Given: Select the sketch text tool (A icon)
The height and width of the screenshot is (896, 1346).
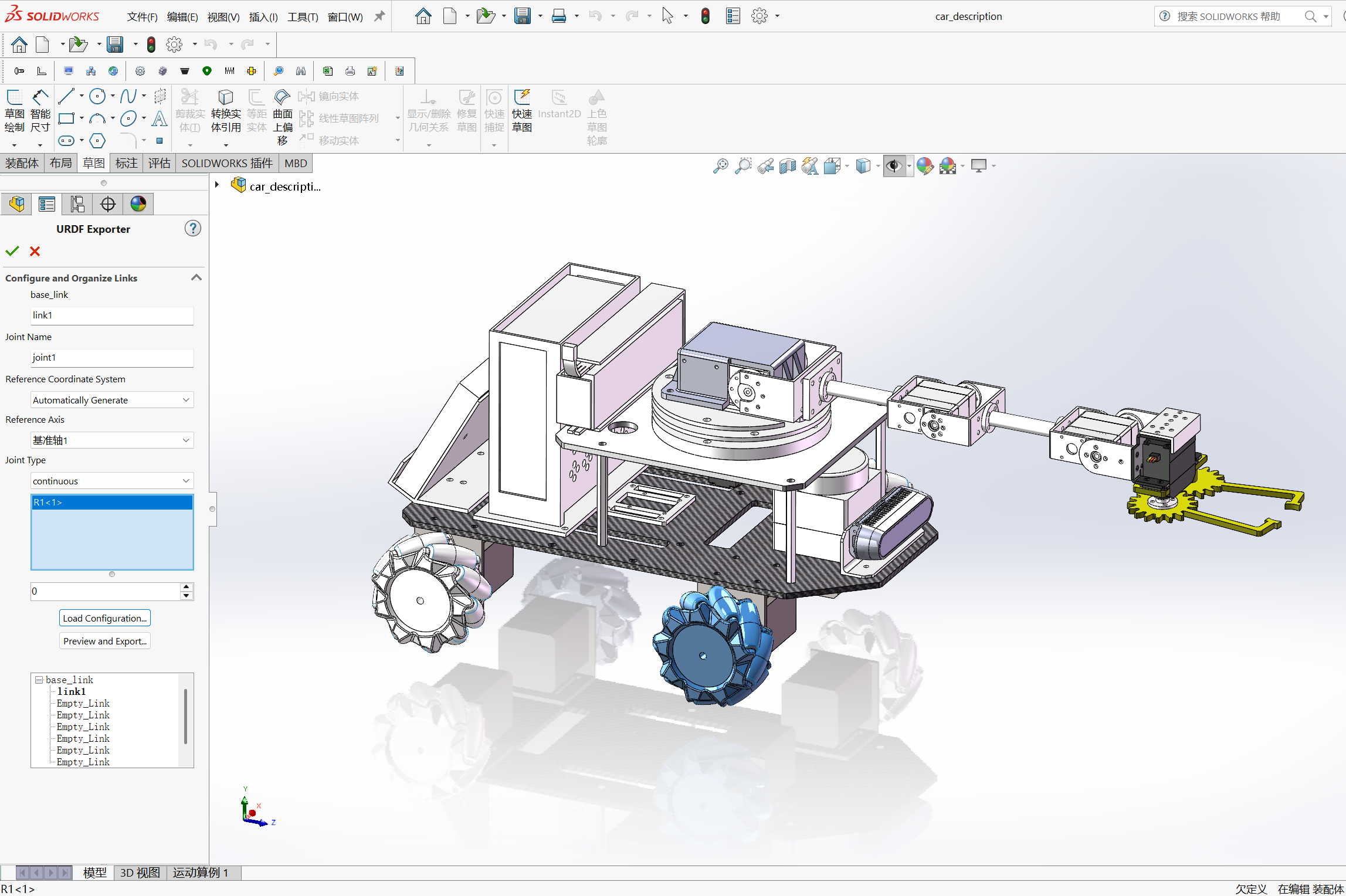Looking at the screenshot, I should click(x=160, y=118).
